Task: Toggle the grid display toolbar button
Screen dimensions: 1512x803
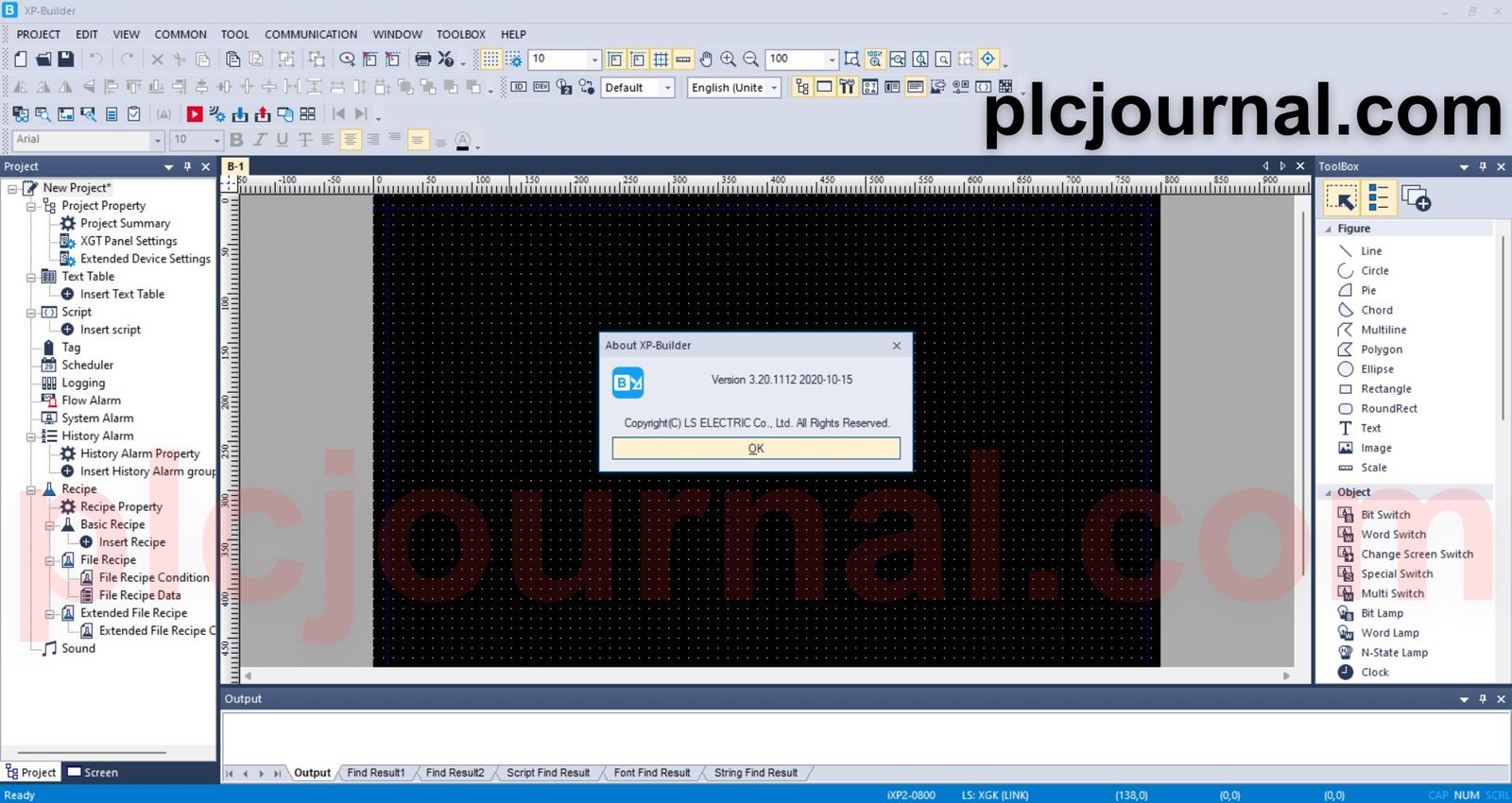Action: (661, 59)
